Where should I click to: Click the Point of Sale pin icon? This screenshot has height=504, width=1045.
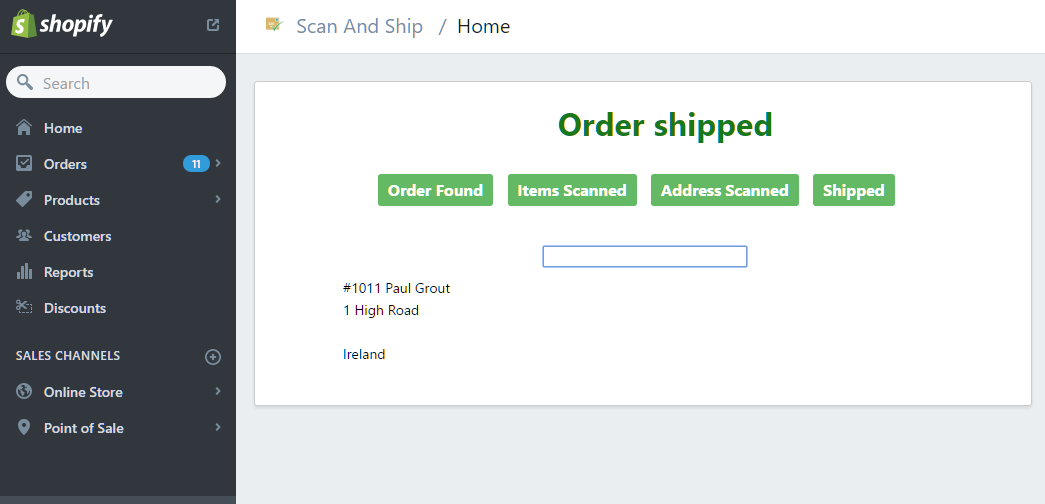(24, 427)
